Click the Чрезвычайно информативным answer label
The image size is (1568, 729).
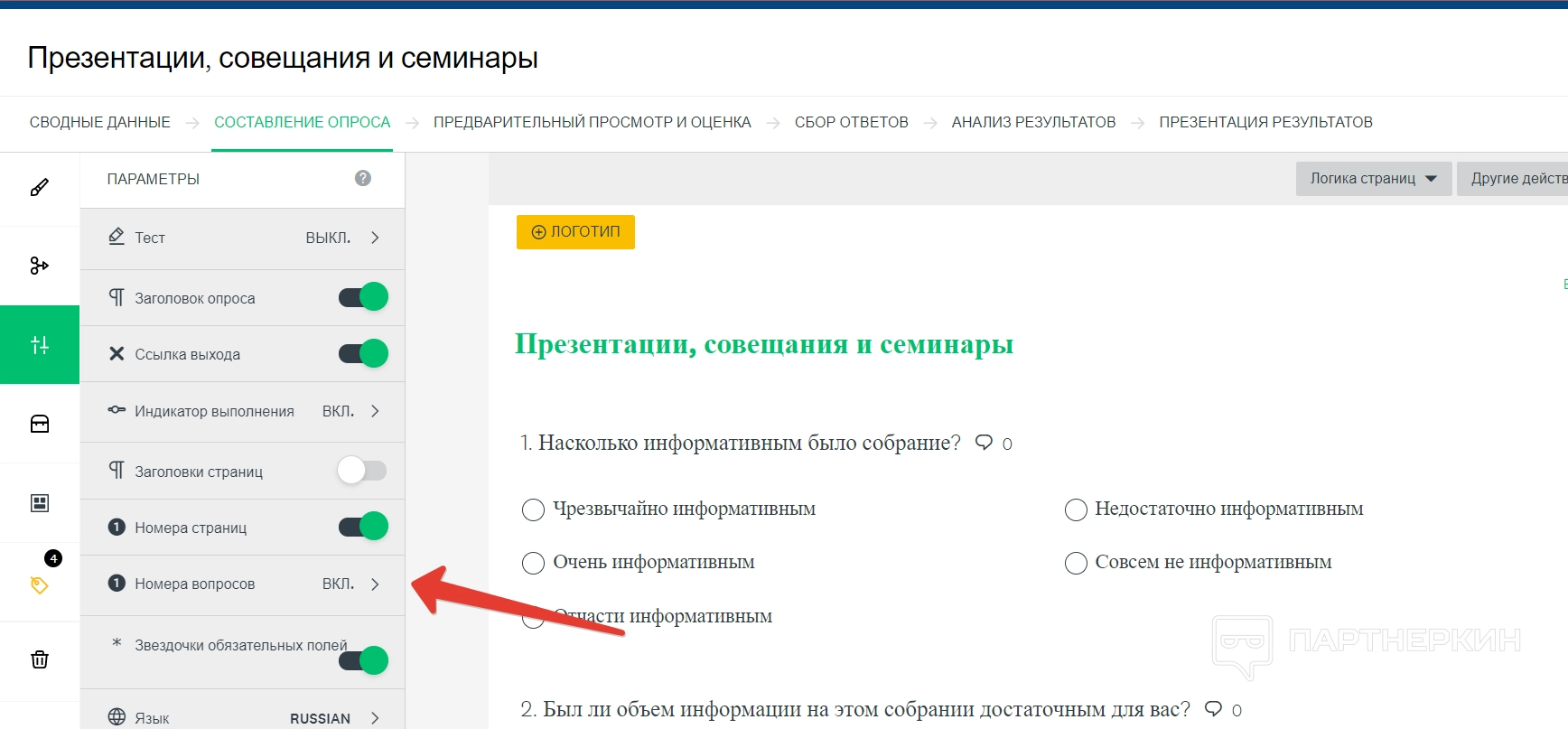coord(685,509)
